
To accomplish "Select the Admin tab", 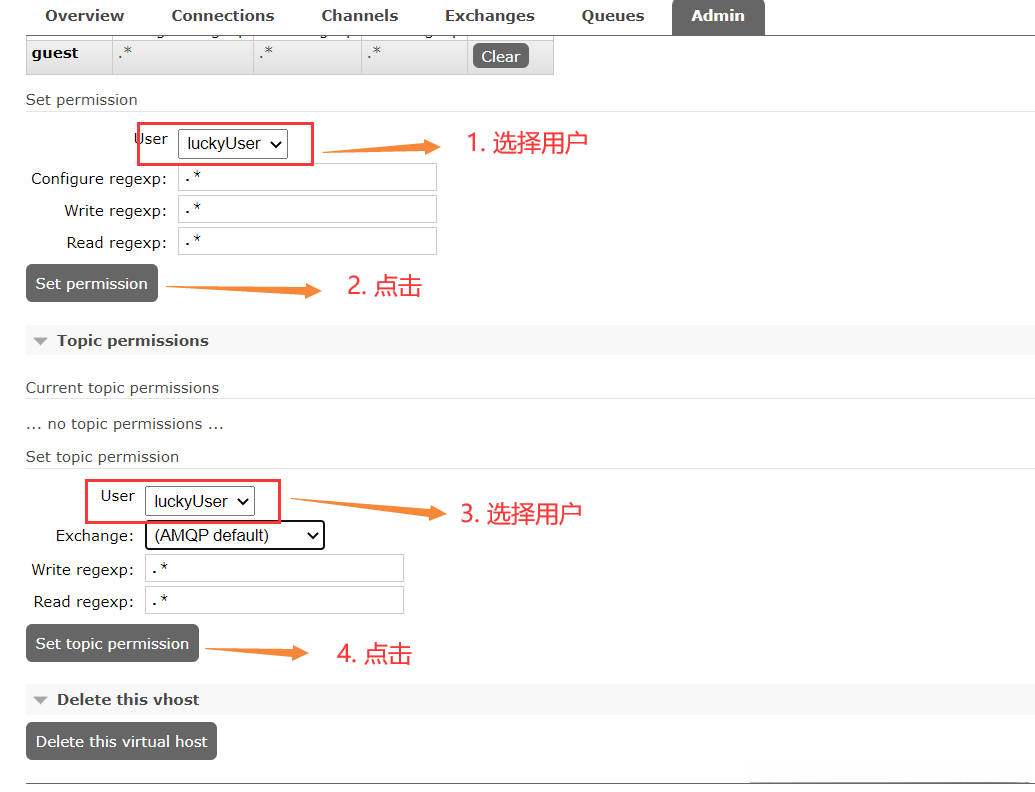I will click(x=718, y=17).
